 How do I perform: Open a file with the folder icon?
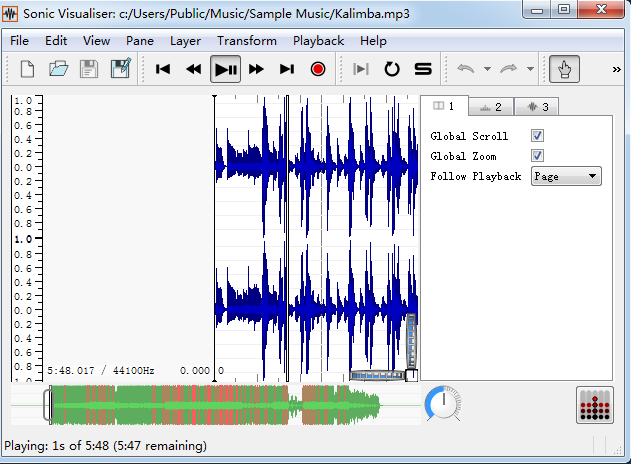pos(58,69)
